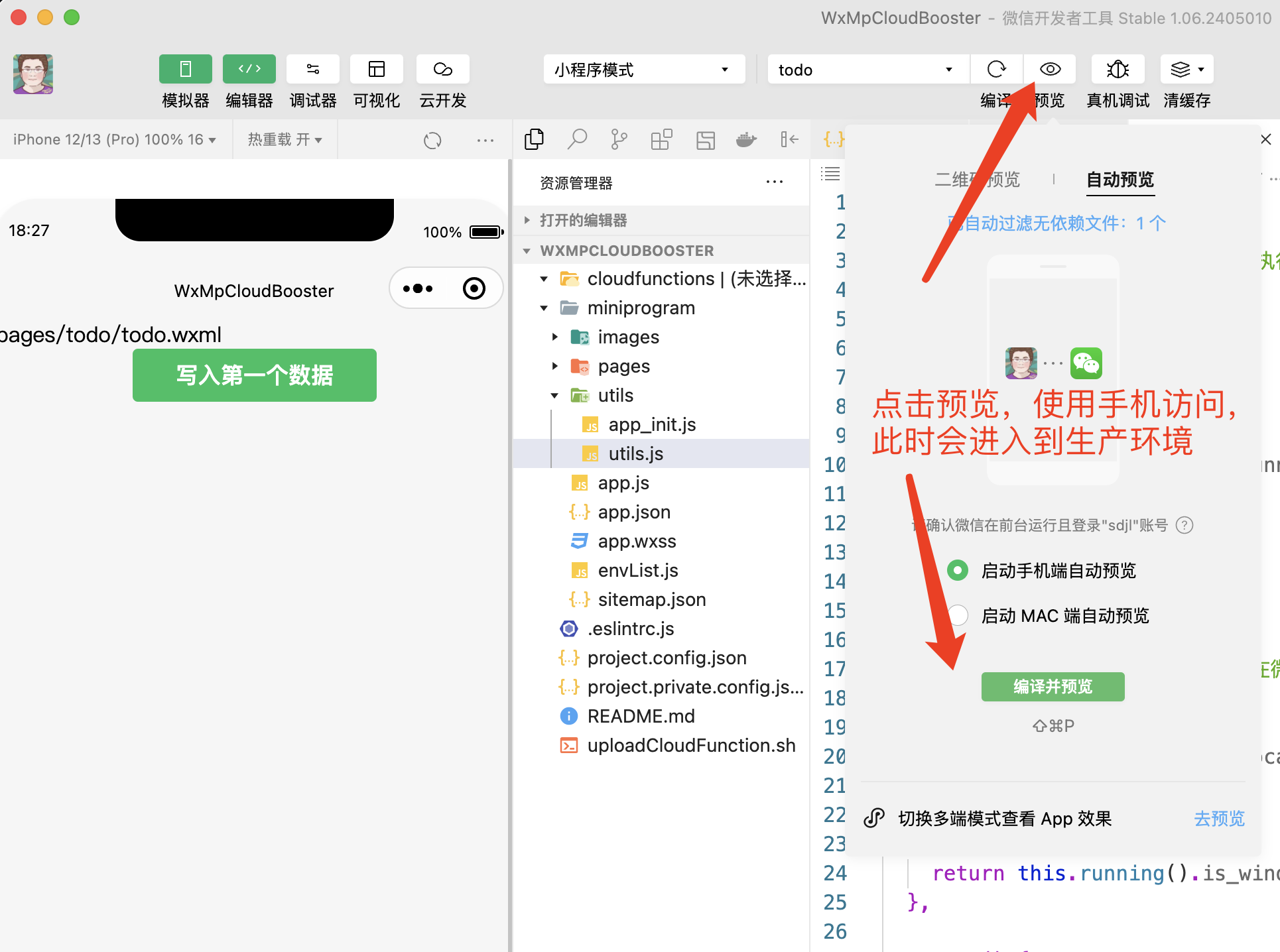Toggle hot reload dropdown
Viewport: 1280px width, 952px height.
(x=285, y=139)
